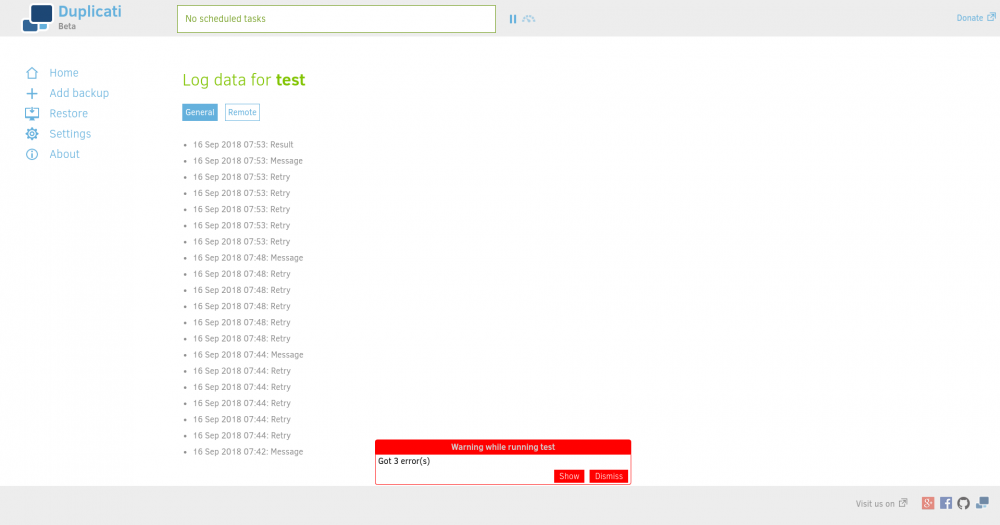Open the Facebook icon in footer

(x=946, y=503)
